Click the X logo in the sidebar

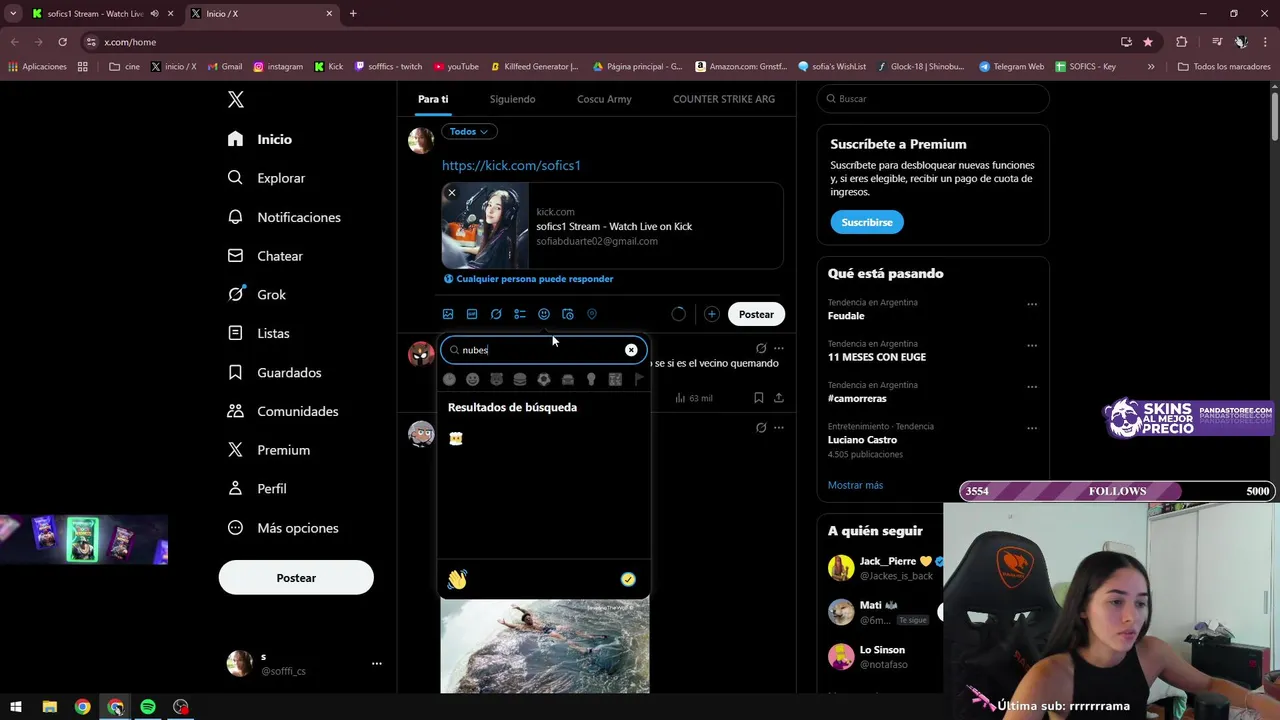[x=235, y=99]
